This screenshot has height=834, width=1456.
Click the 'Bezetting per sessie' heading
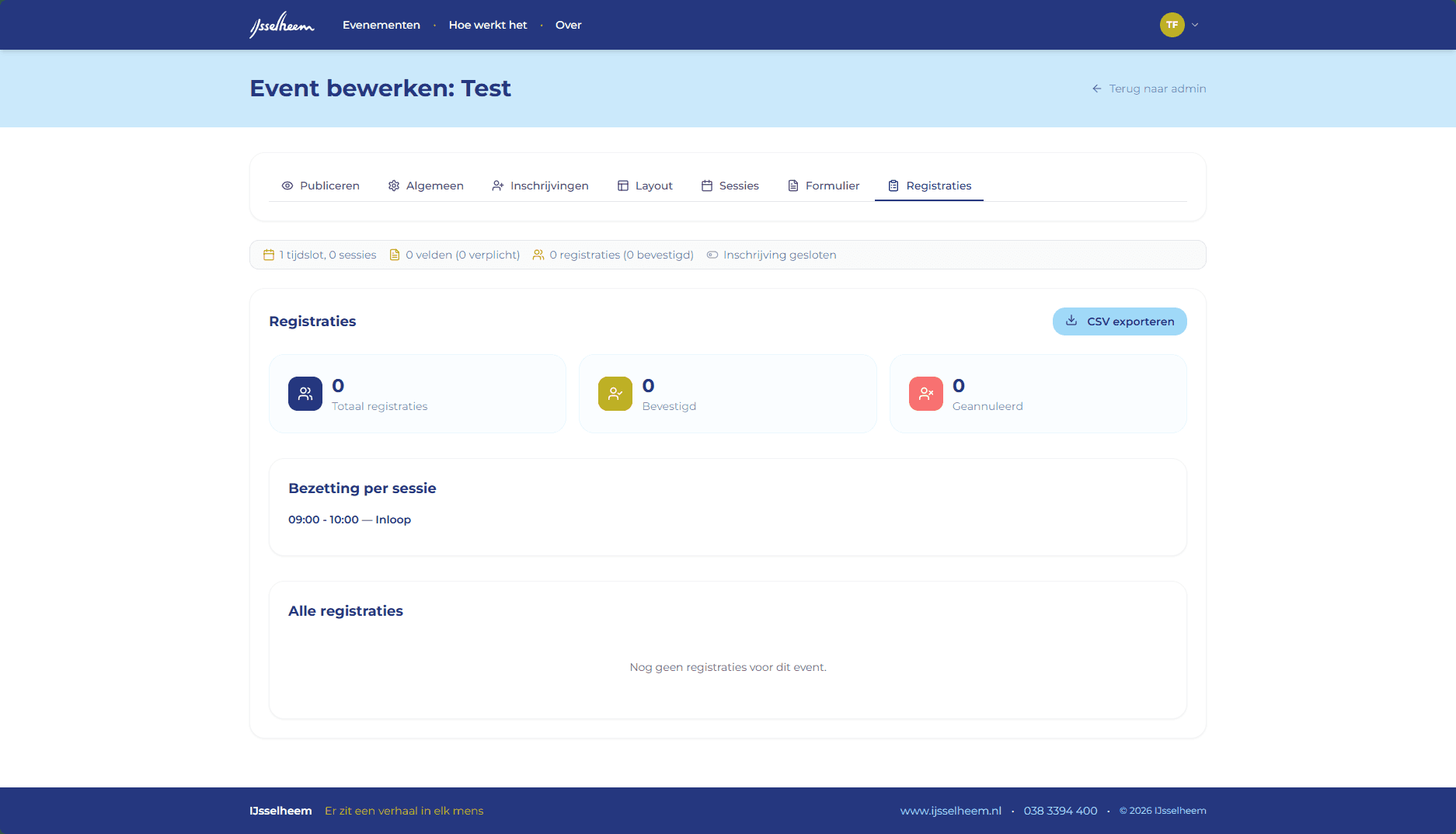pyautogui.click(x=362, y=488)
